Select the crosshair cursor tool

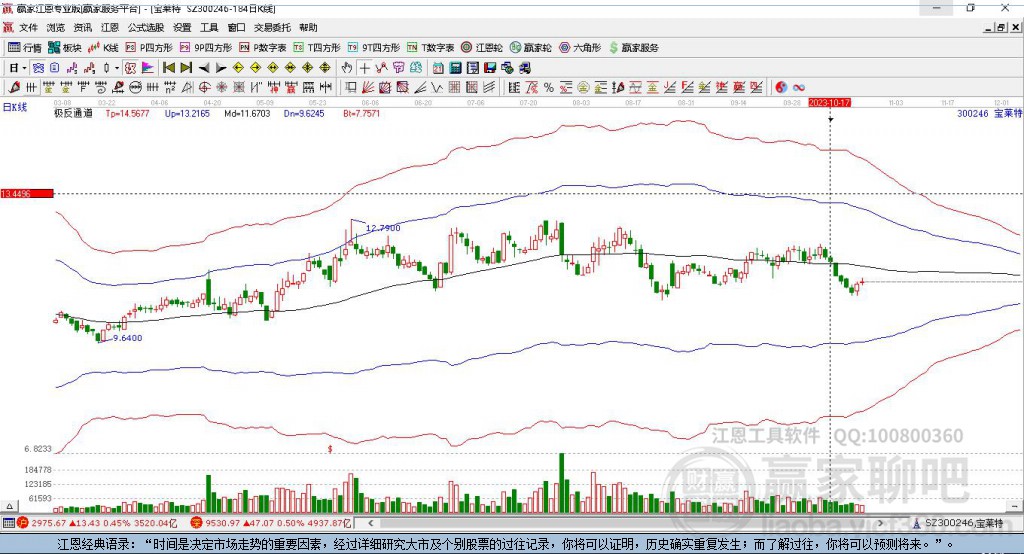[364, 68]
